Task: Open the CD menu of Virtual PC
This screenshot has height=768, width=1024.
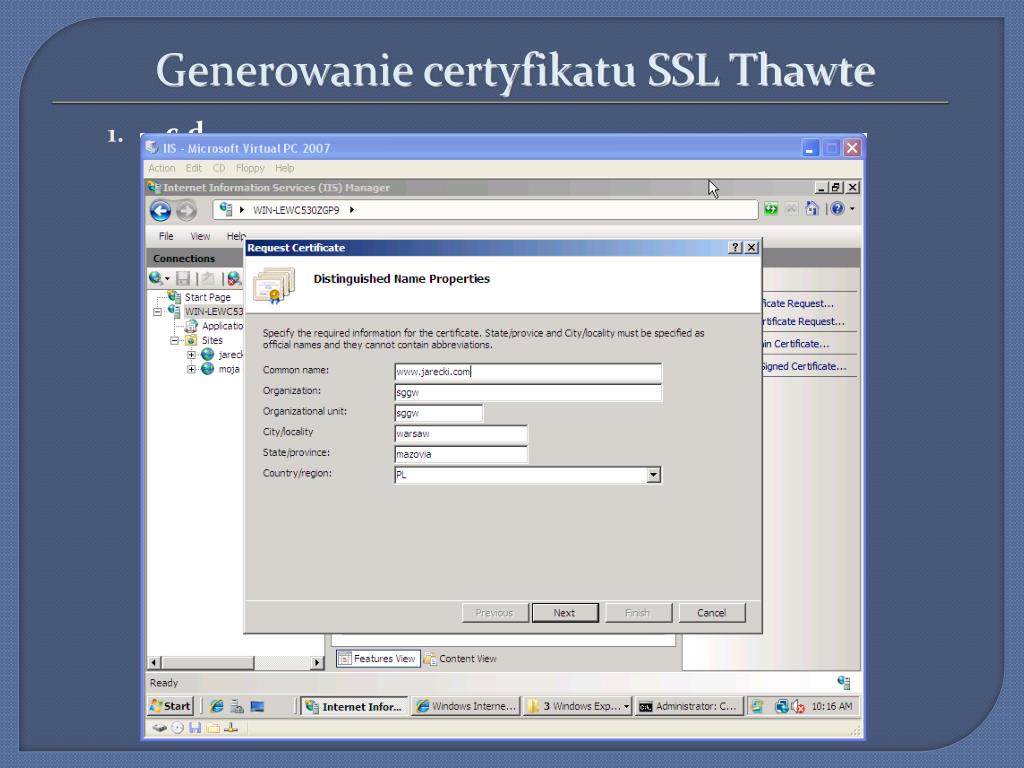Action: [219, 168]
